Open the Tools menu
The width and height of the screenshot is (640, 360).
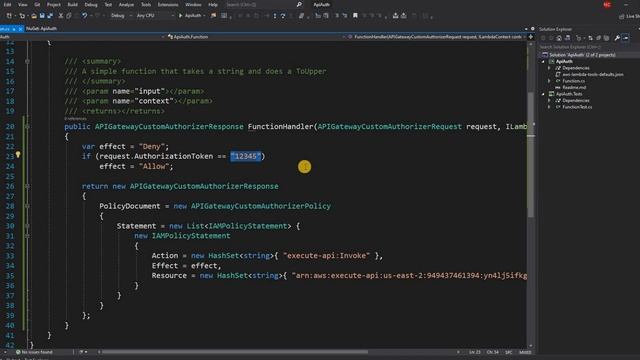[146, 4]
